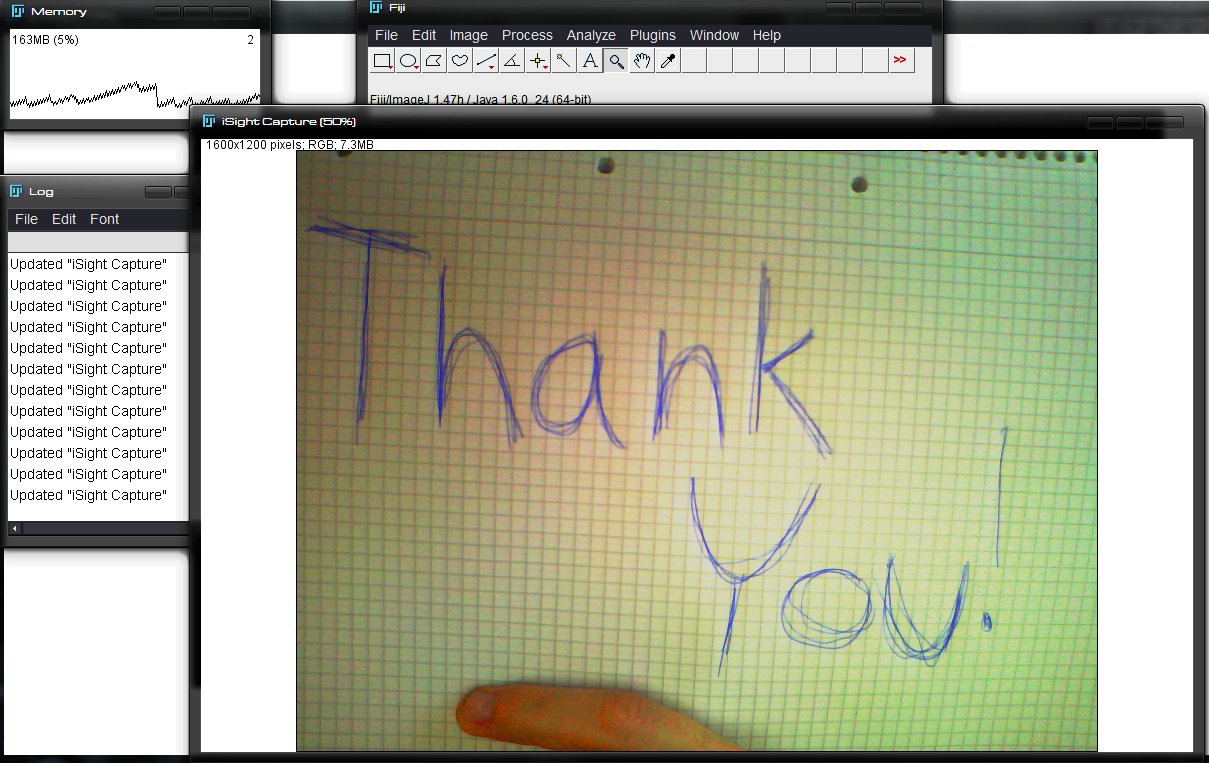Select the Freehand selection tool
Viewport: 1209px width, 763px height.
(x=460, y=61)
